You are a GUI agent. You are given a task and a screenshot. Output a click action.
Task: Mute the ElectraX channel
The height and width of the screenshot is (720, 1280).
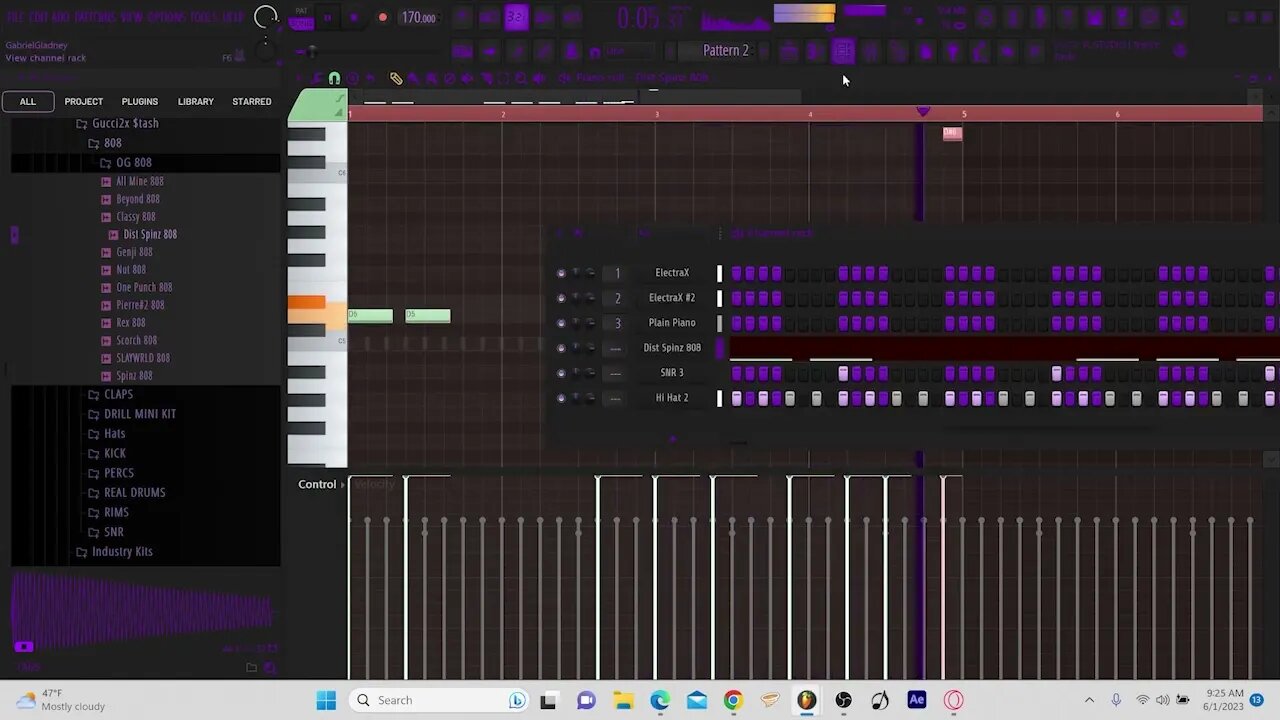click(x=560, y=273)
